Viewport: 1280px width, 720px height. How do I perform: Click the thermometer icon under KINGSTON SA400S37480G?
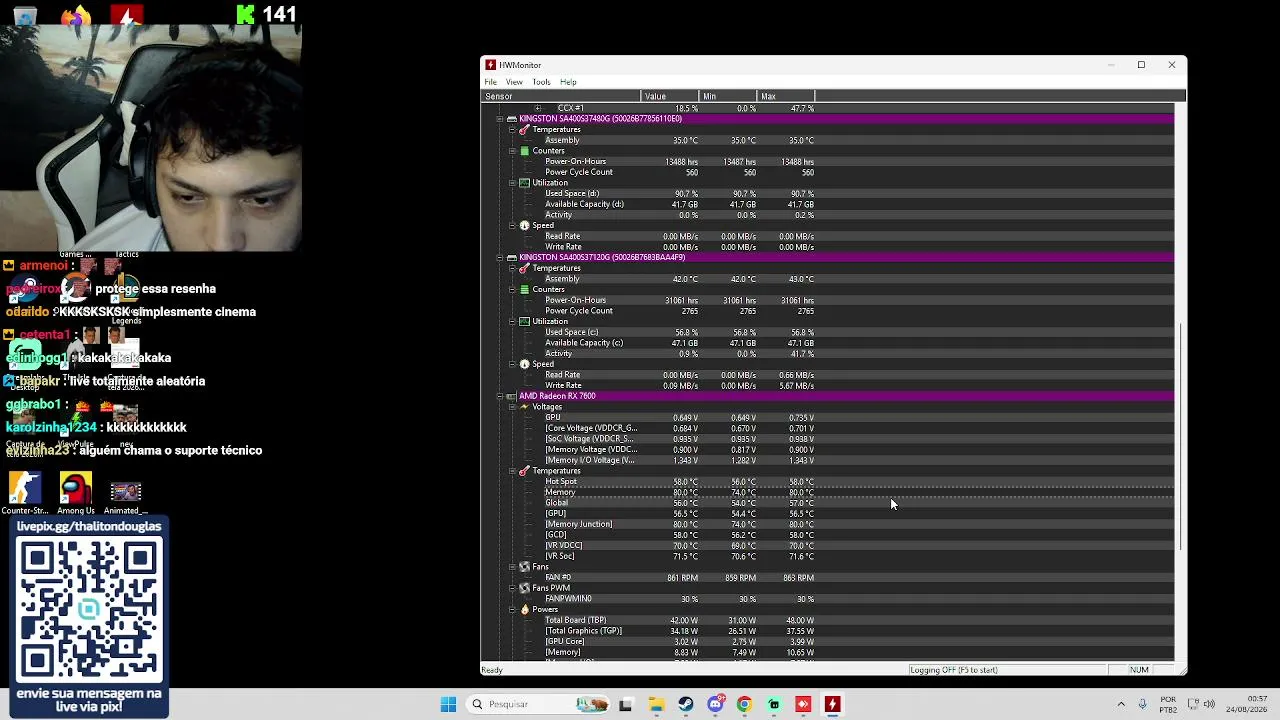[x=524, y=130]
